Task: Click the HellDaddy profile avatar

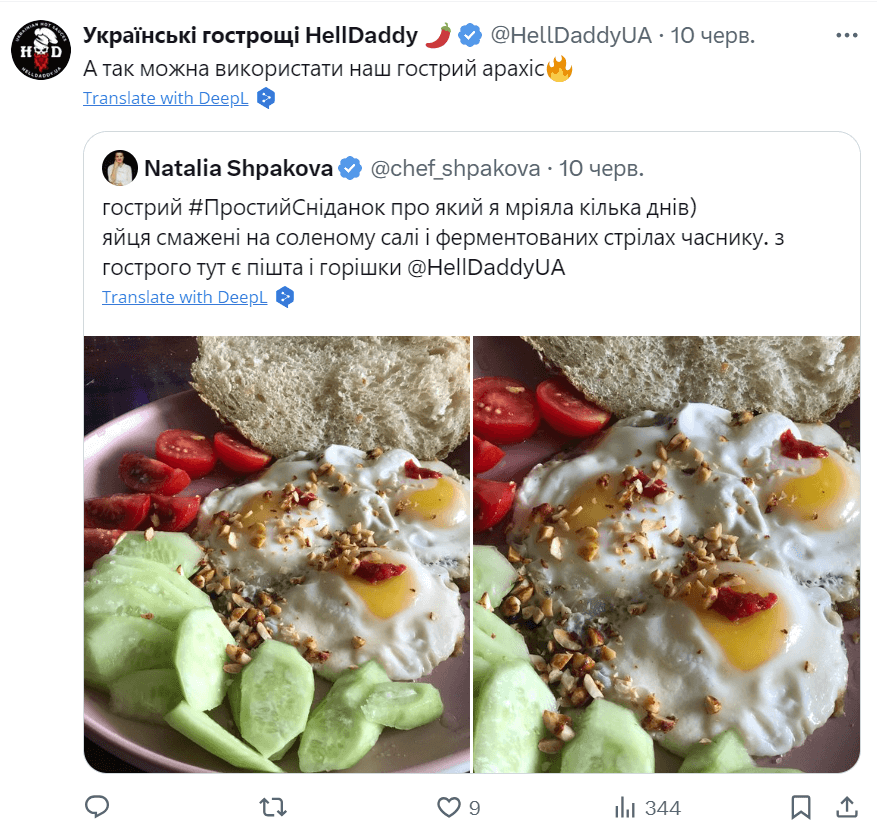Action: [40, 48]
